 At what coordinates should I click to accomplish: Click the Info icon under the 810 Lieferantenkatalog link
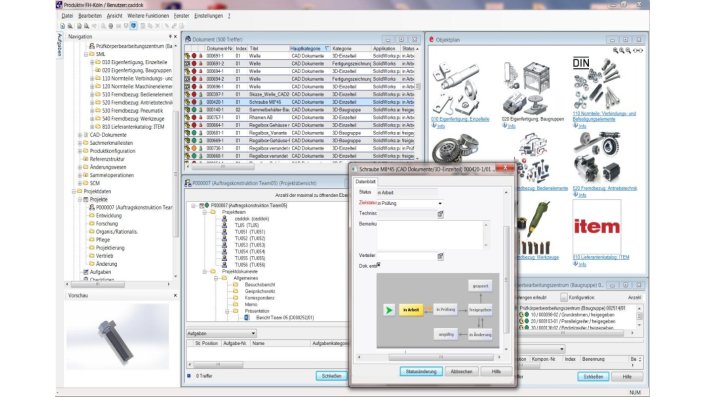tap(576, 264)
